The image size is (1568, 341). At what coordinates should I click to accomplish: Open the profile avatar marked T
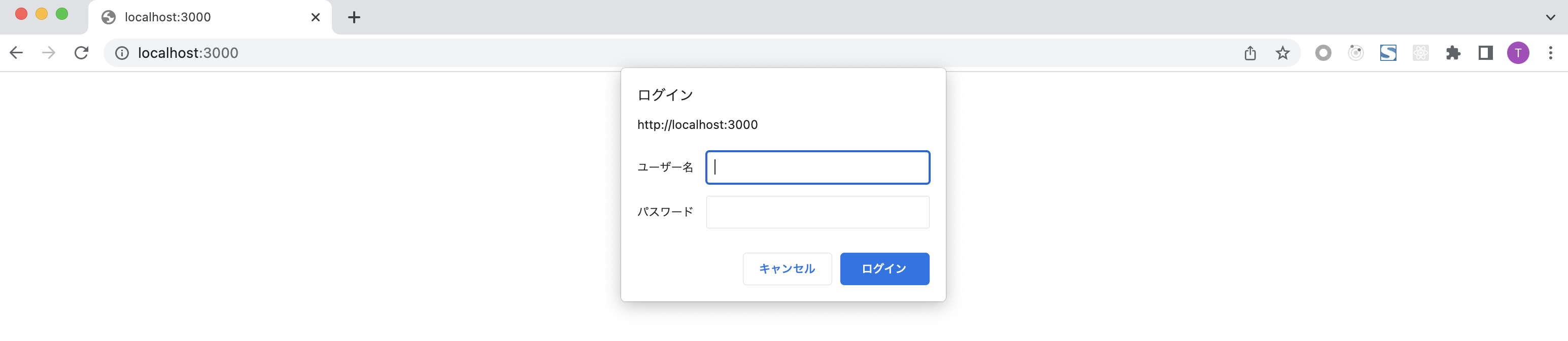[1518, 53]
